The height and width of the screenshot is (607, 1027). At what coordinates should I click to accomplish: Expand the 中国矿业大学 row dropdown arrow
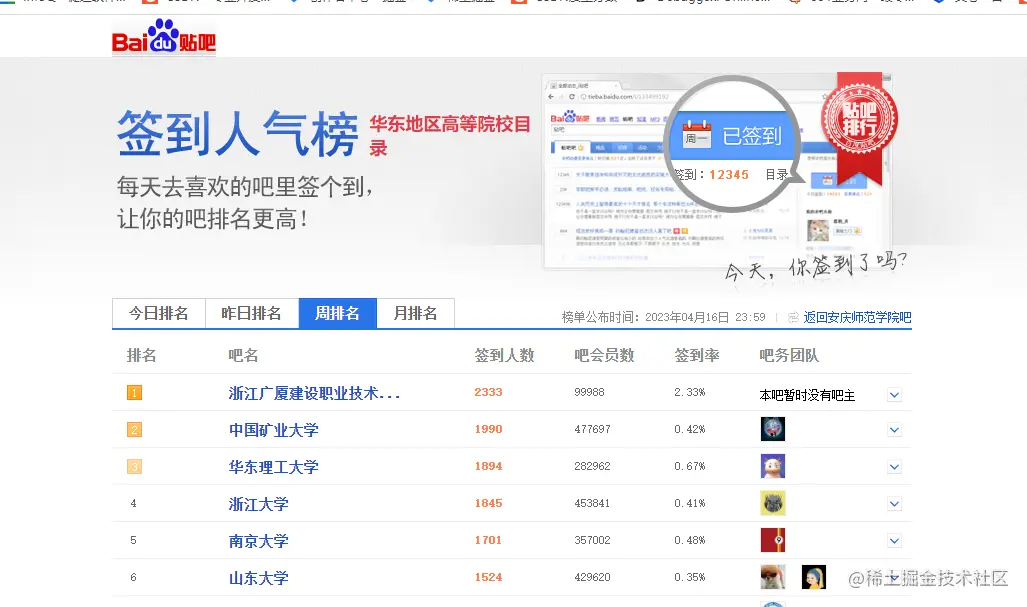894,430
